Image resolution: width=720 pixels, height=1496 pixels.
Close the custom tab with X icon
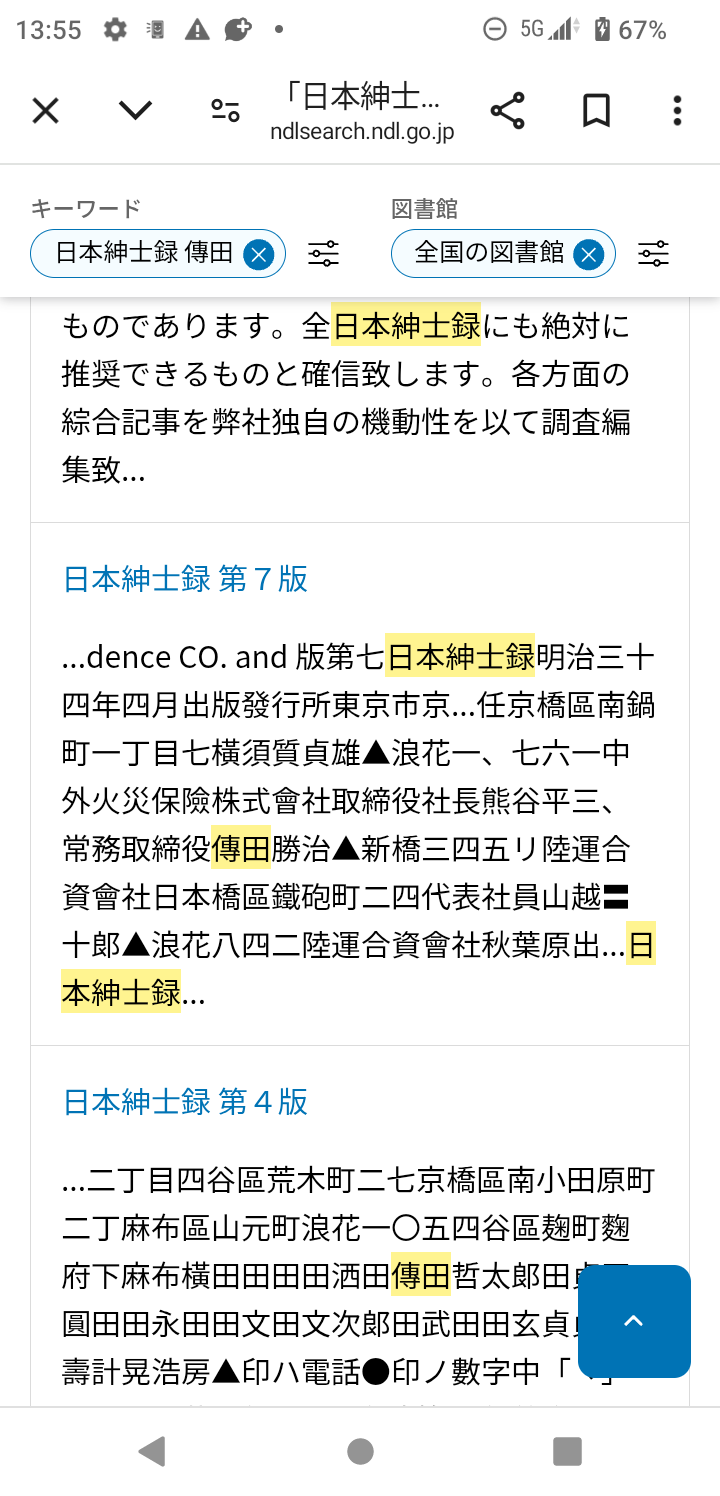[46, 111]
